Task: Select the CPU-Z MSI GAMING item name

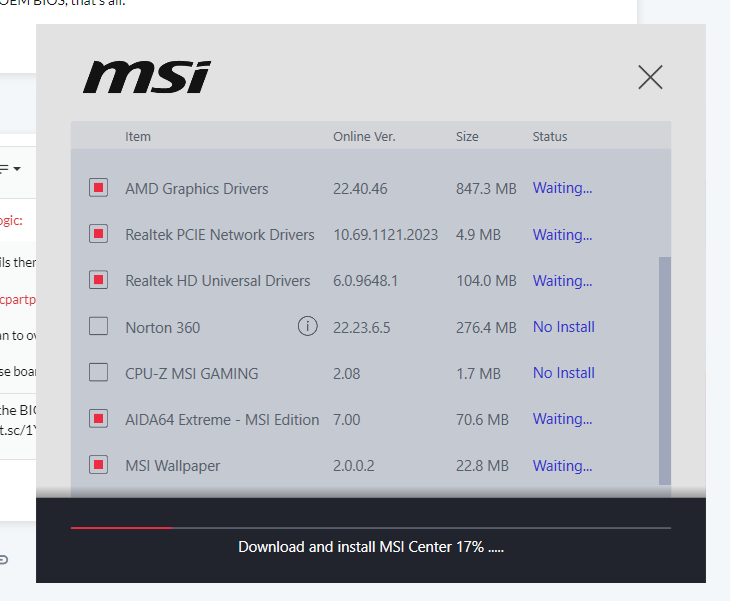Action: click(x=192, y=373)
